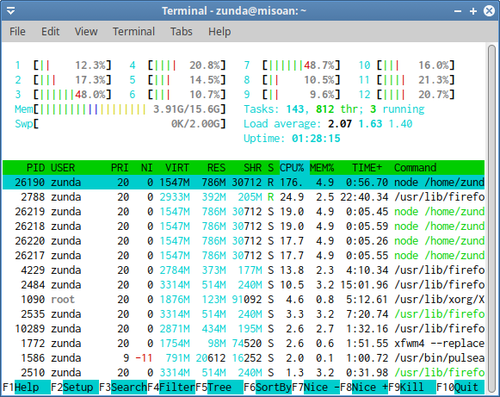
Task: Sort by the NI column header
Action: tap(147, 167)
